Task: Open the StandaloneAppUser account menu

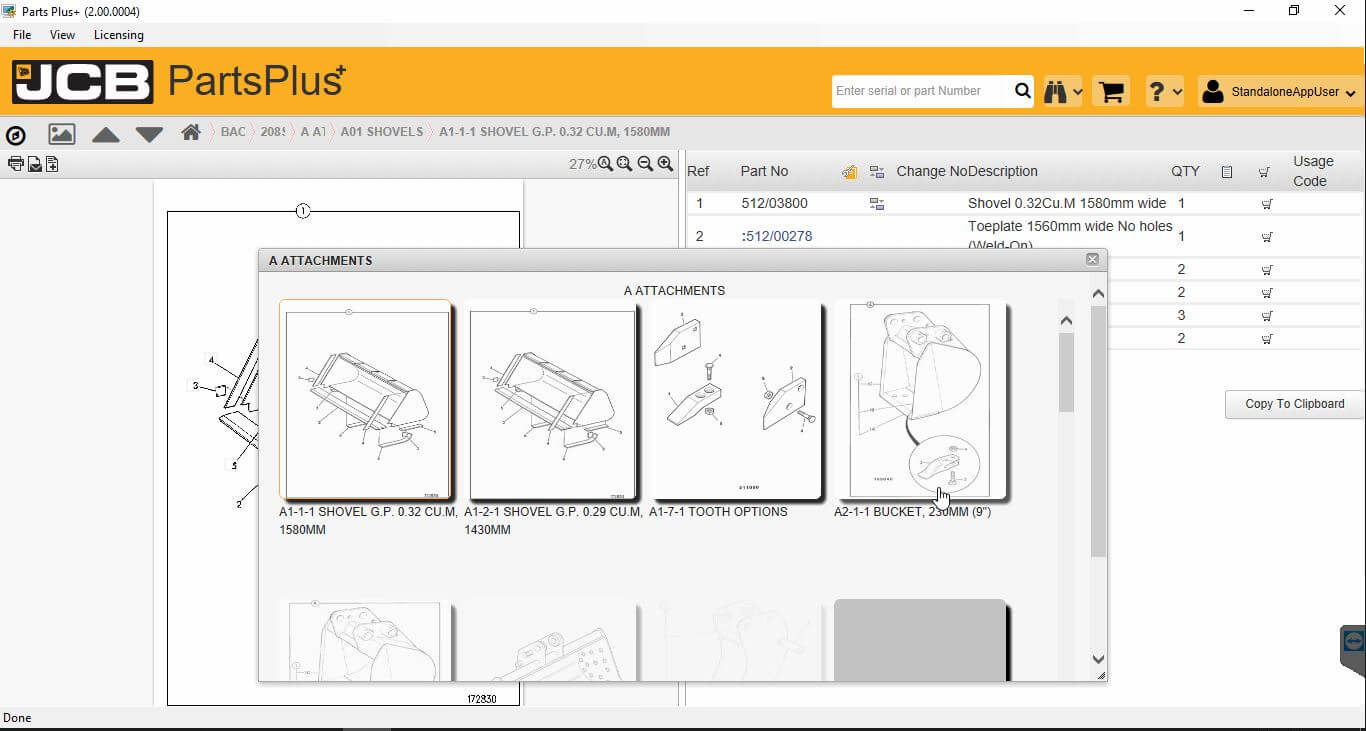Action: (x=1281, y=92)
